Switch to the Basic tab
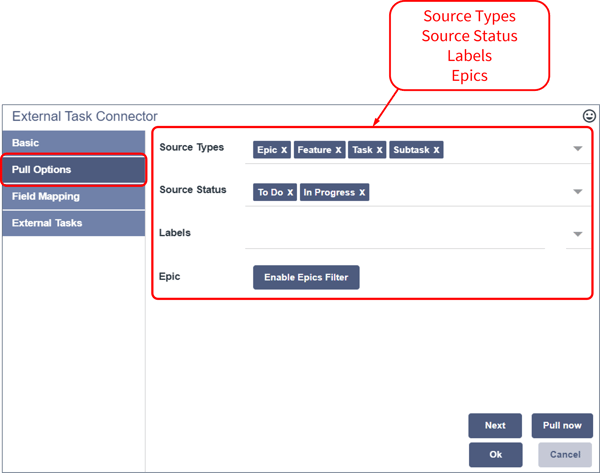This screenshot has width=600, height=473. (x=73, y=143)
